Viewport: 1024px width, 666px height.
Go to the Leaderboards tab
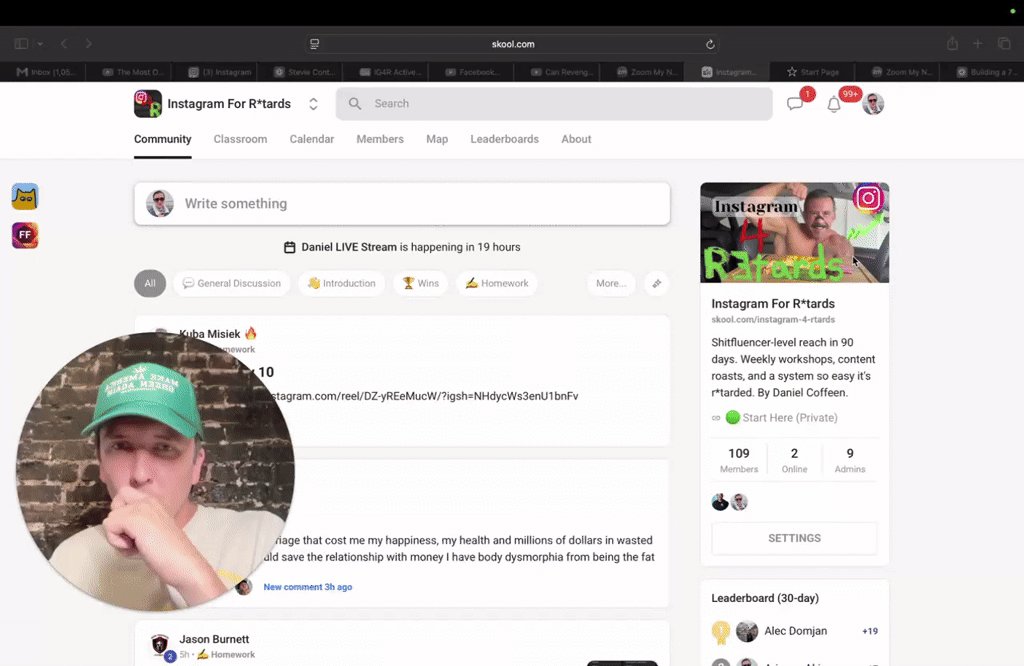[504, 139]
